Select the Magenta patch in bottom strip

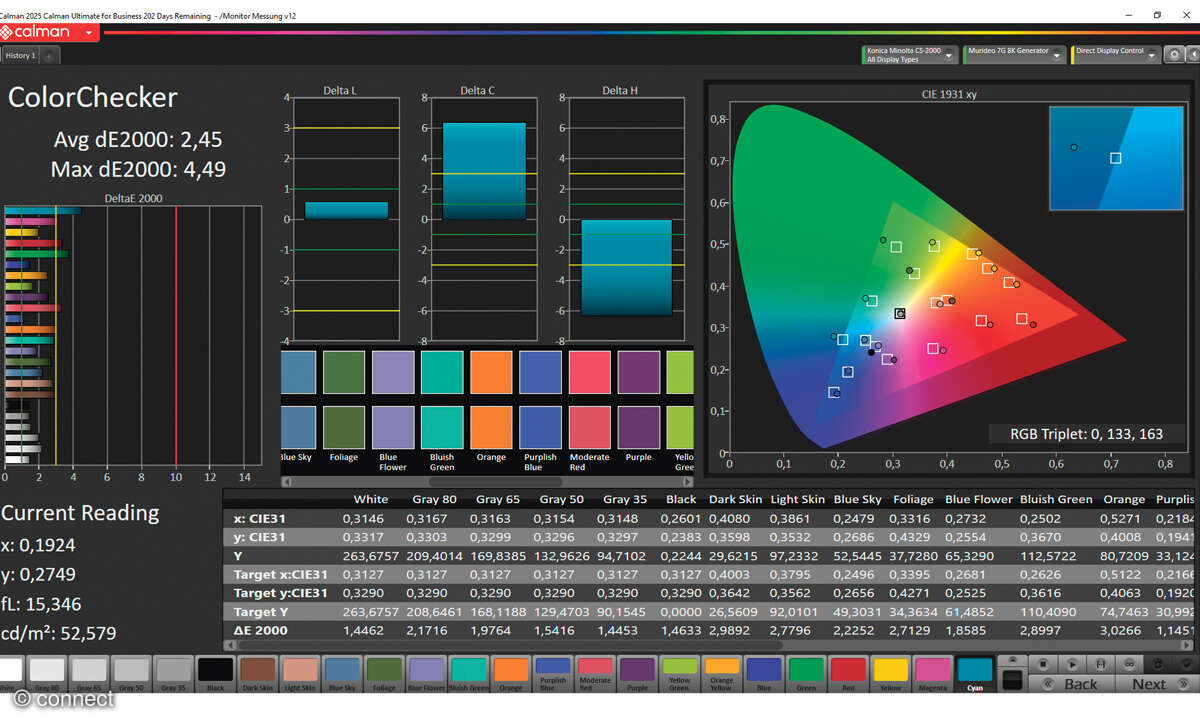click(x=932, y=673)
